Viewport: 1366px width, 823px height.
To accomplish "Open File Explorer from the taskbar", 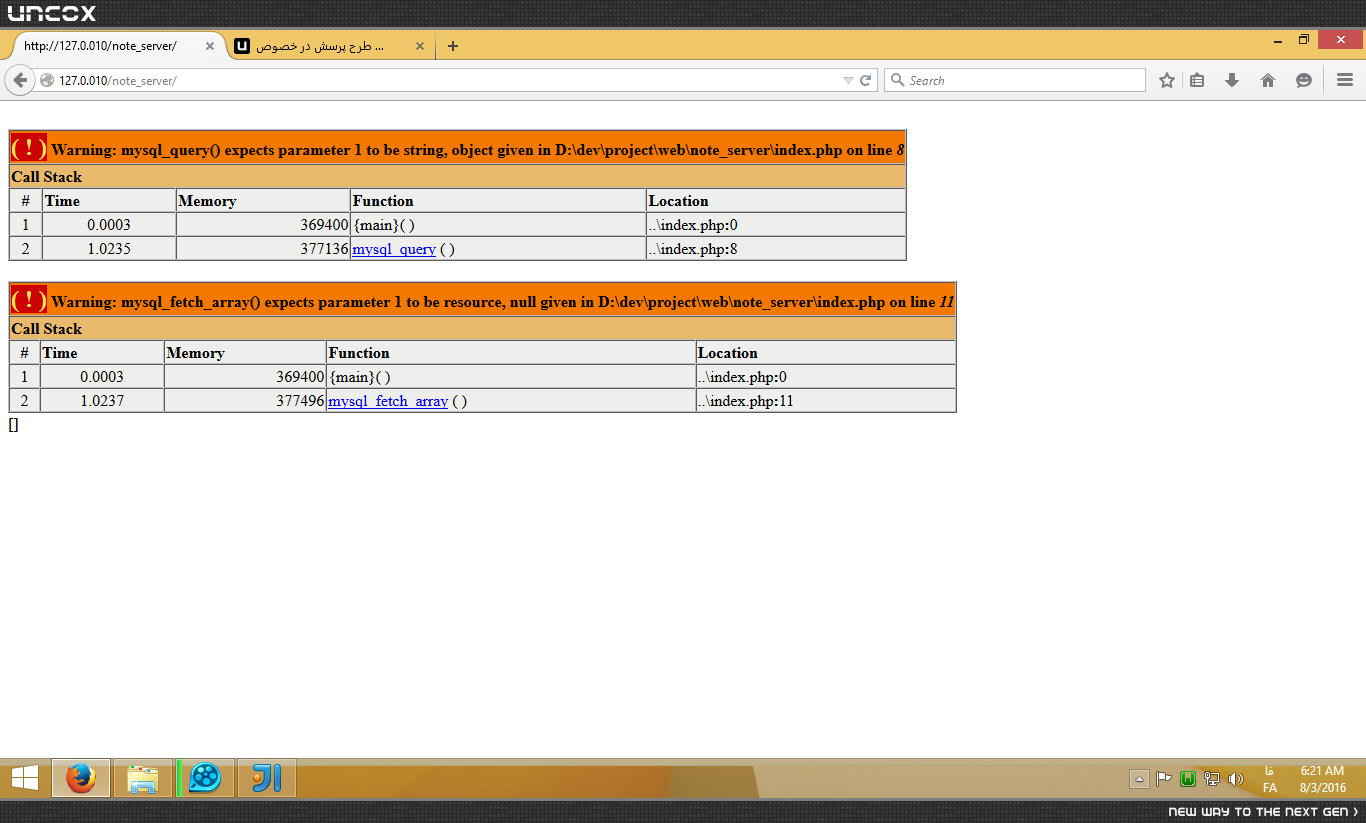I will 143,778.
